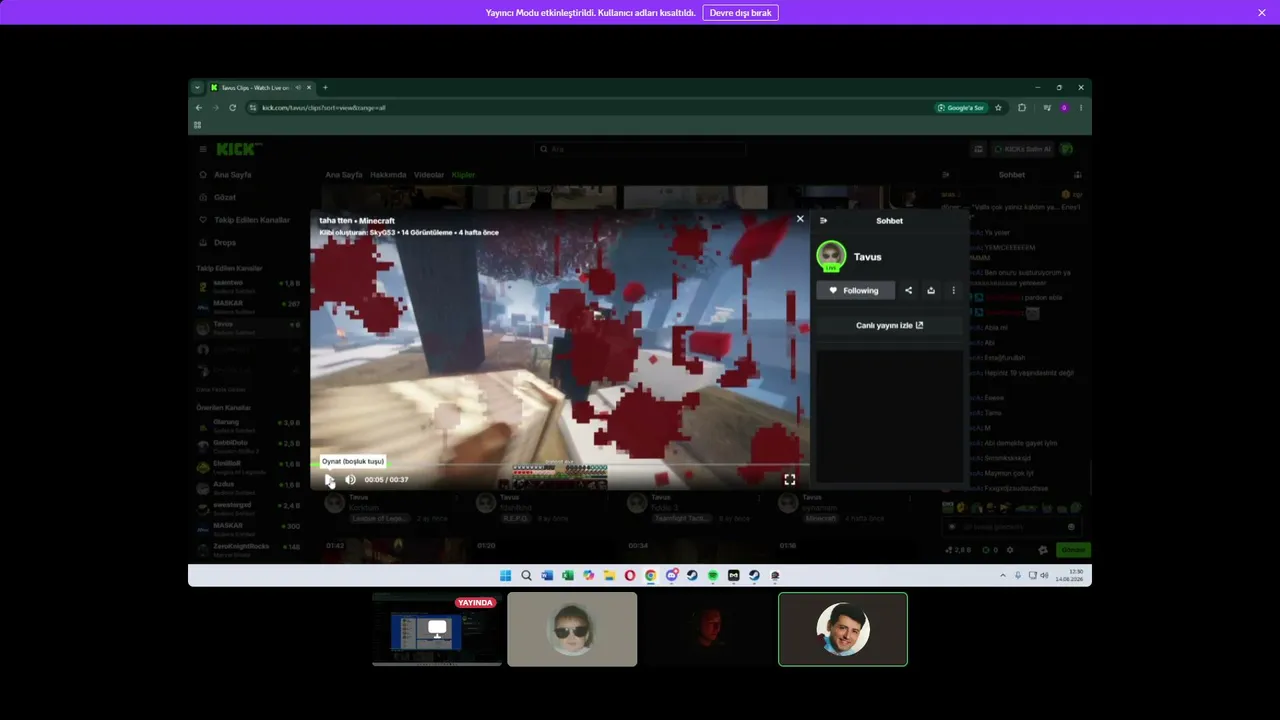Close the clip player overlay

[800, 219]
